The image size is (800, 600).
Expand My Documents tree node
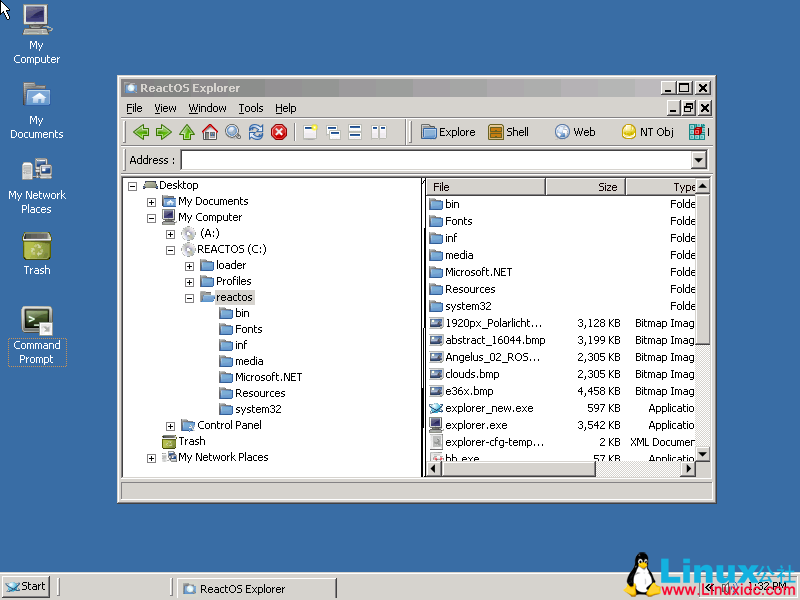pyautogui.click(x=152, y=202)
